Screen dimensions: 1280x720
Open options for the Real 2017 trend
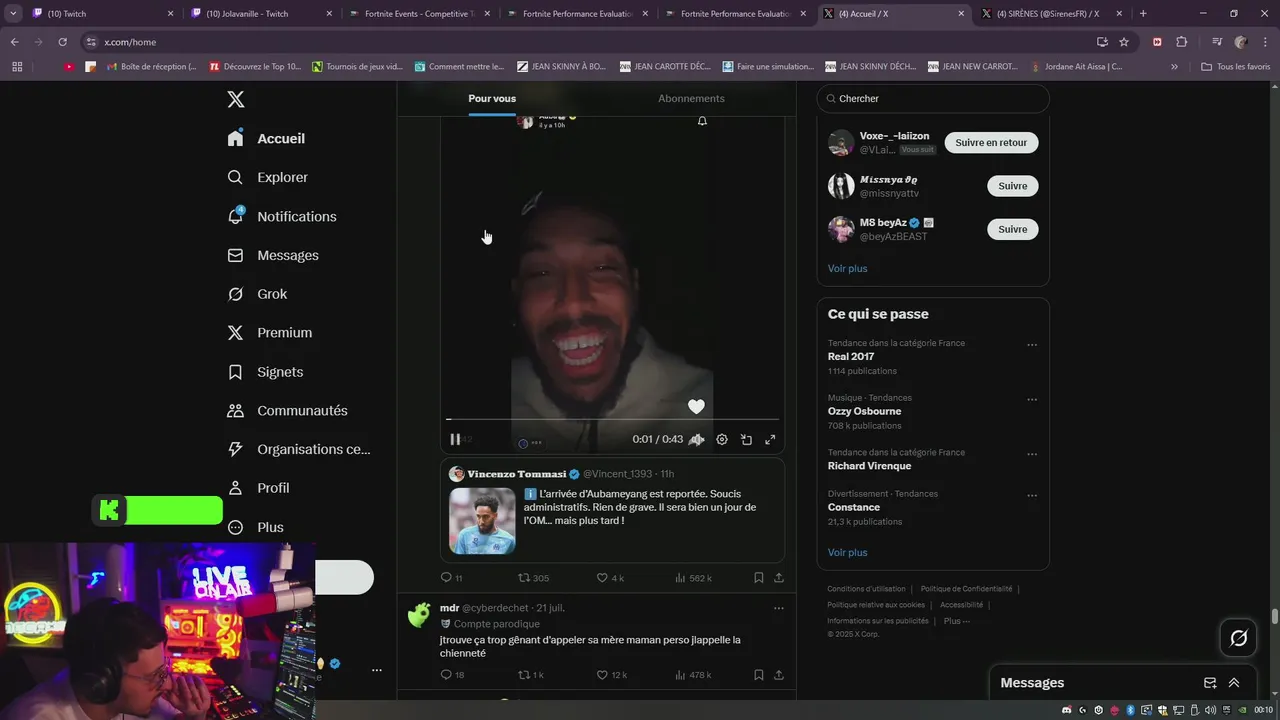point(1032,345)
